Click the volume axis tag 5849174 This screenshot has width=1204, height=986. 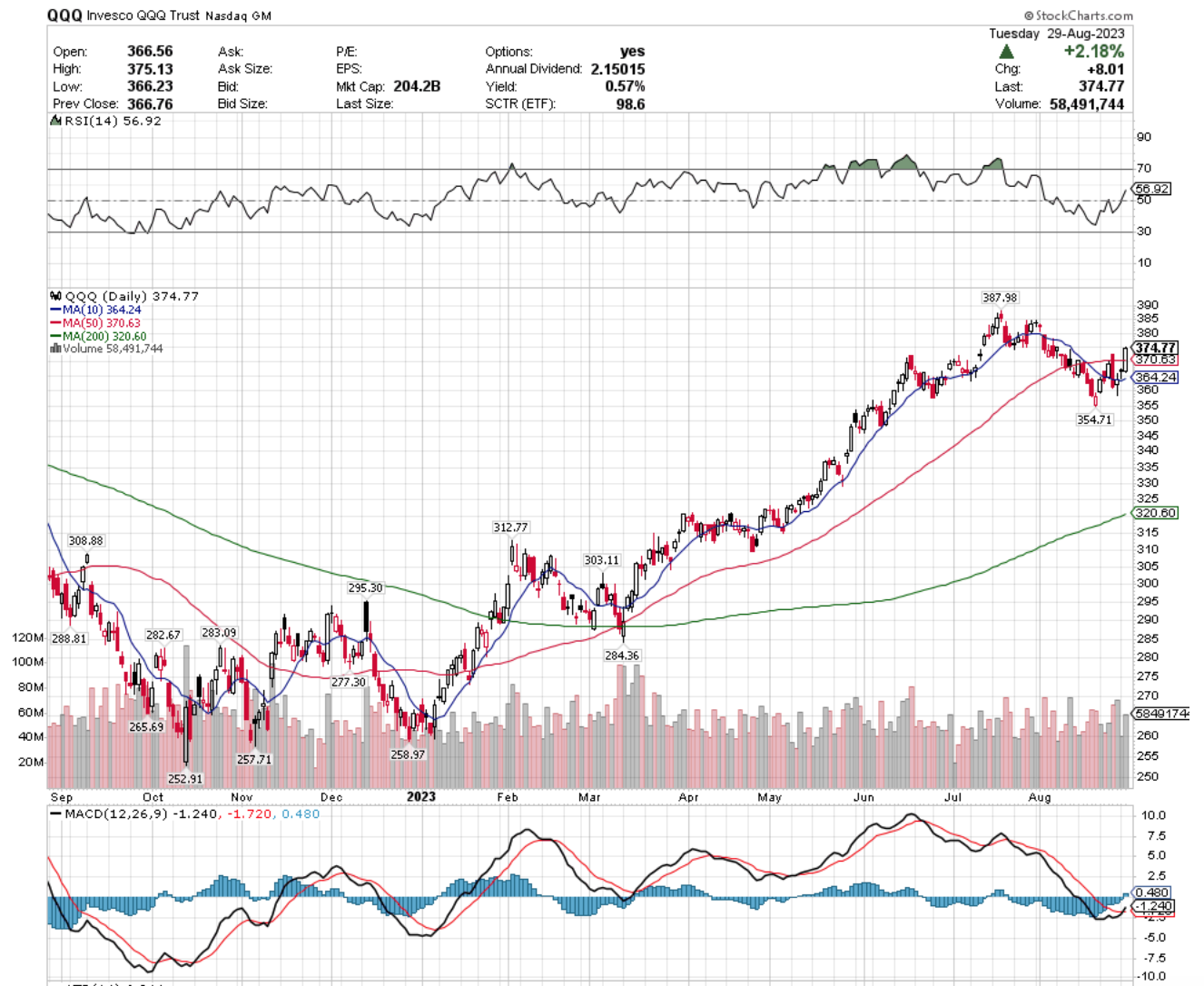(1161, 714)
